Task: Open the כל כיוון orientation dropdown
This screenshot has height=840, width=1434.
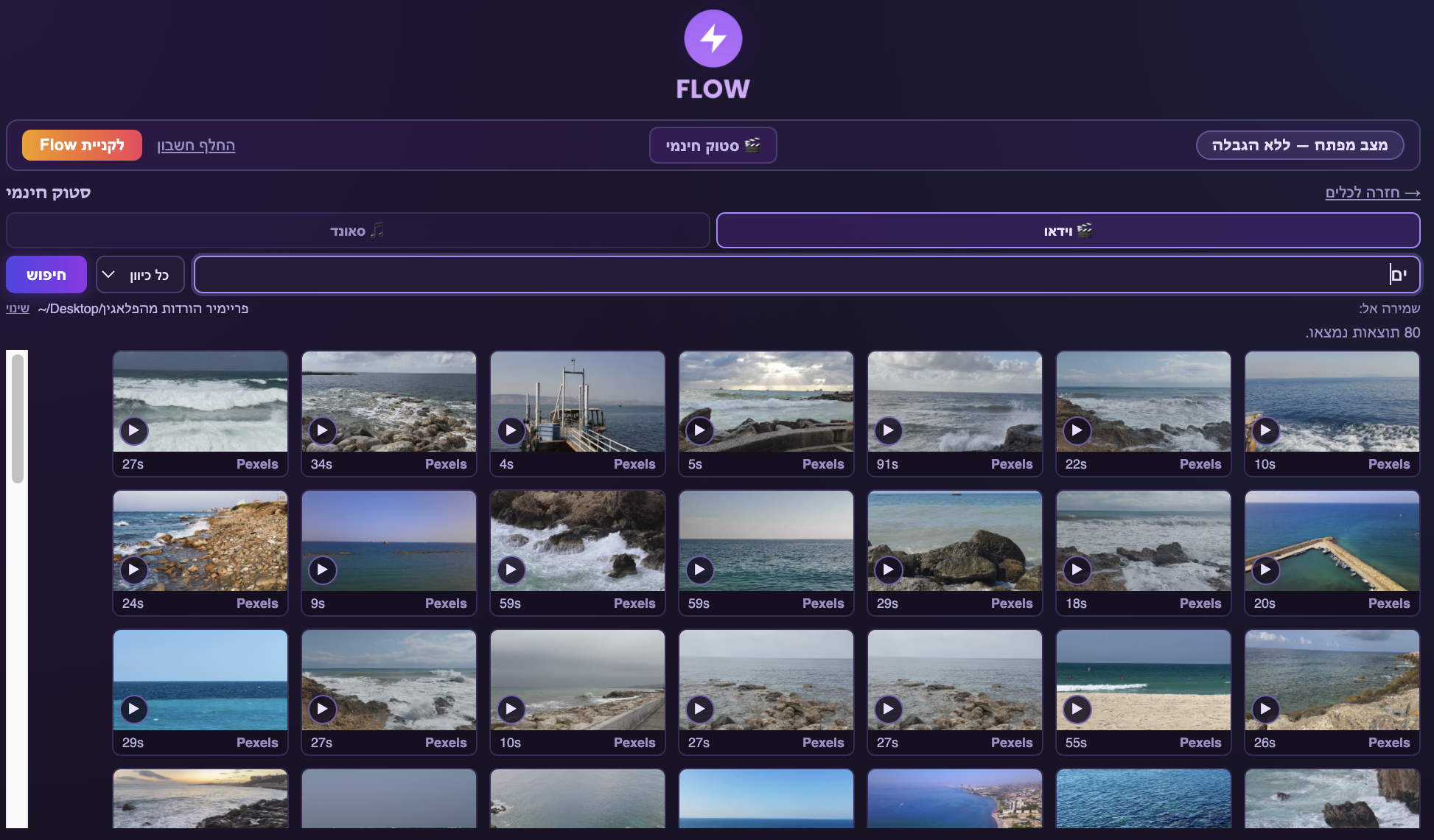Action: (x=140, y=275)
